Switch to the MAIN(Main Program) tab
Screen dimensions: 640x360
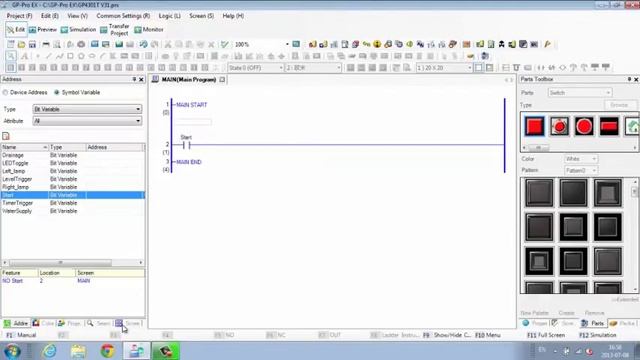pos(189,80)
